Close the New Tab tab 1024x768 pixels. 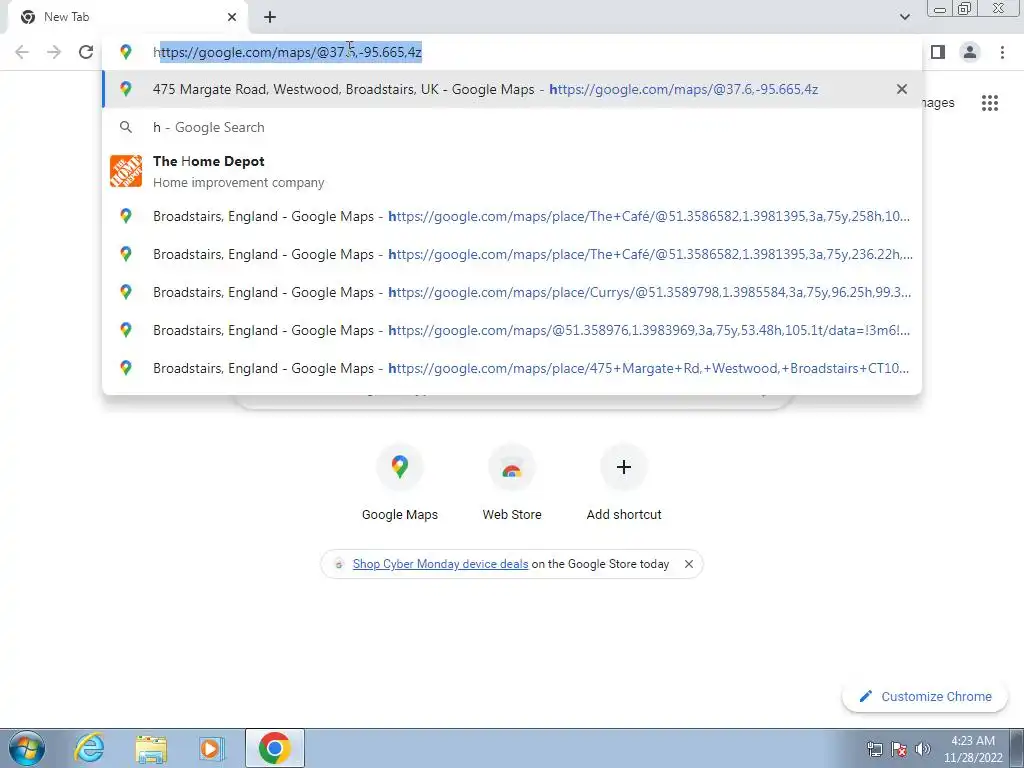point(232,17)
